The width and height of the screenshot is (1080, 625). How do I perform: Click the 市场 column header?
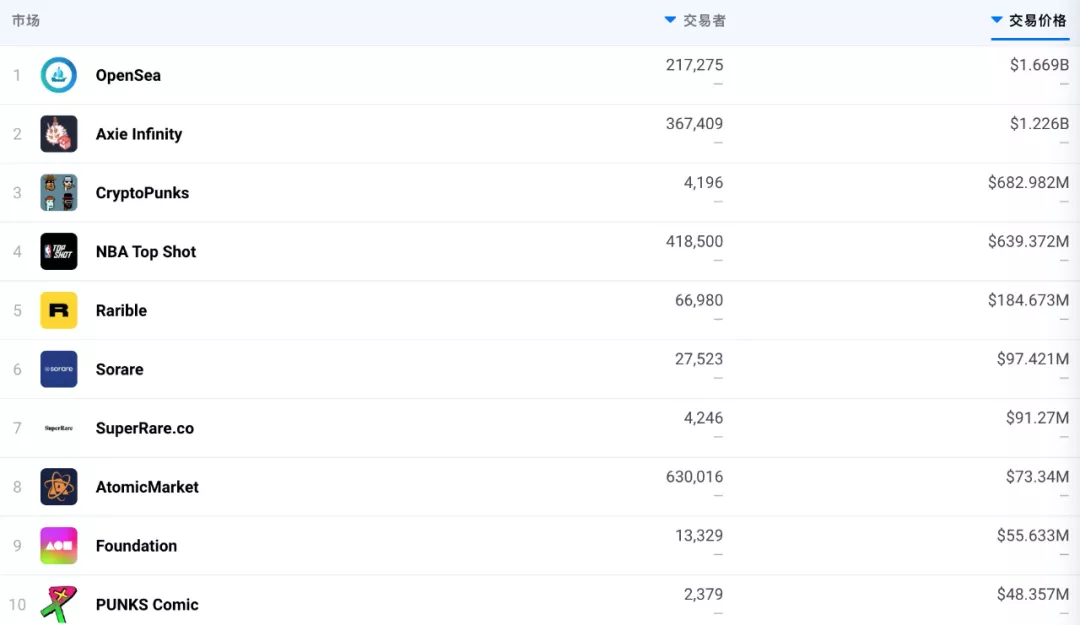tap(25, 21)
